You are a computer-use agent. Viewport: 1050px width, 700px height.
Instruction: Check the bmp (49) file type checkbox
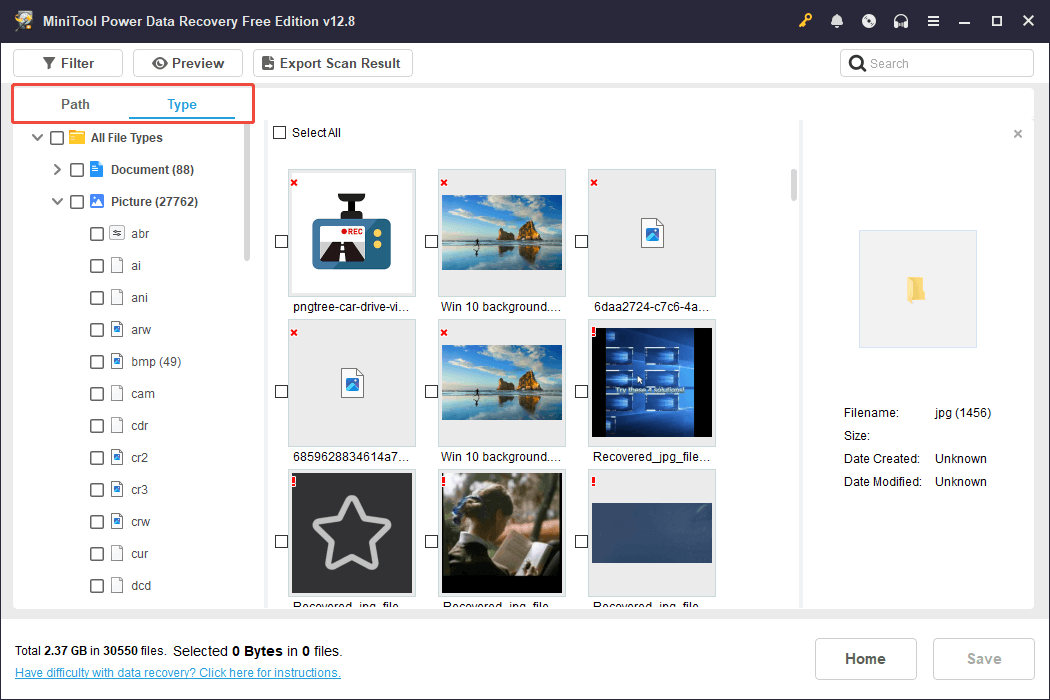coord(97,361)
